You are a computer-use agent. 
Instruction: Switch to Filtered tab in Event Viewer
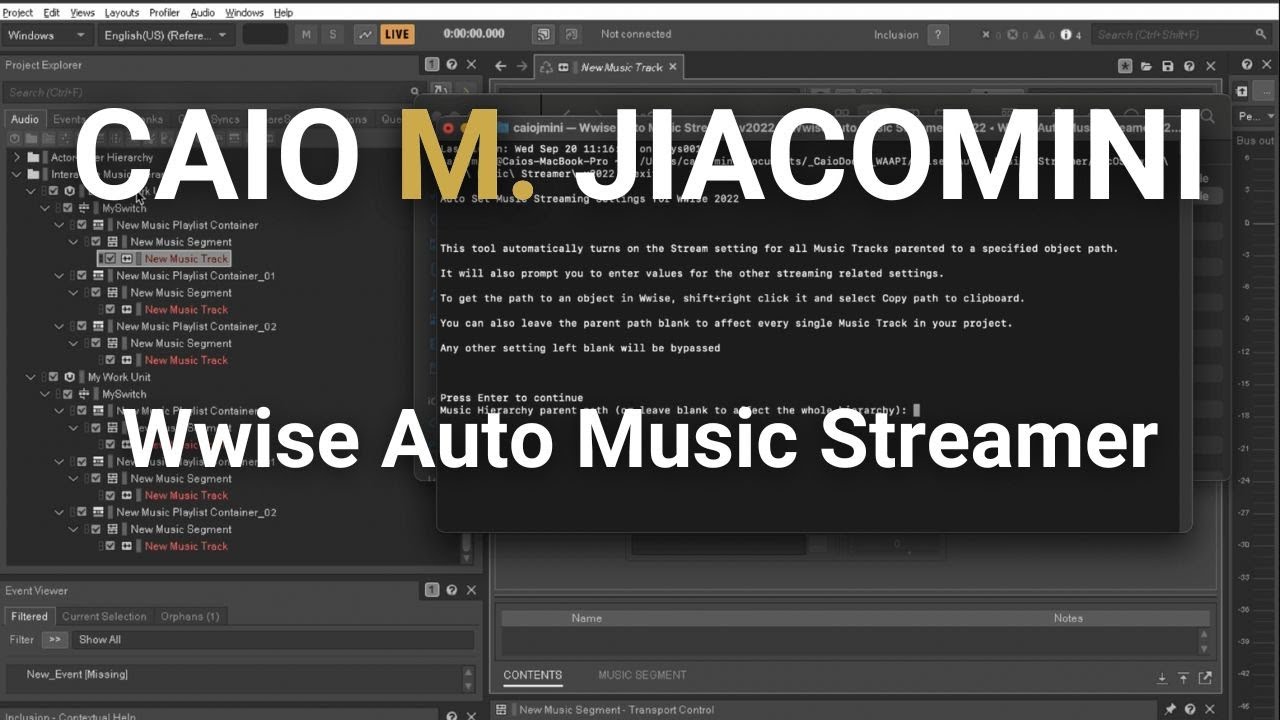pos(29,616)
